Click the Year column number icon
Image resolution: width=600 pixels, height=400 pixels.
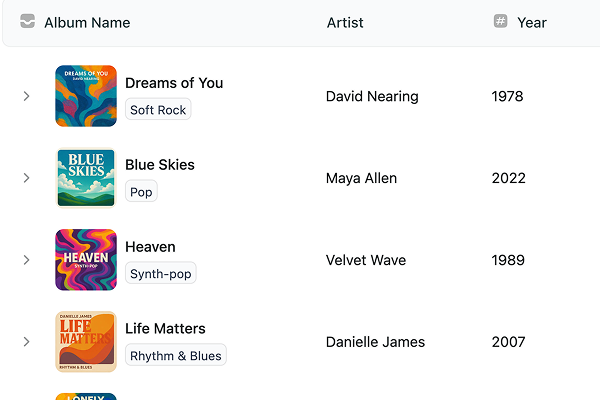[501, 22]
